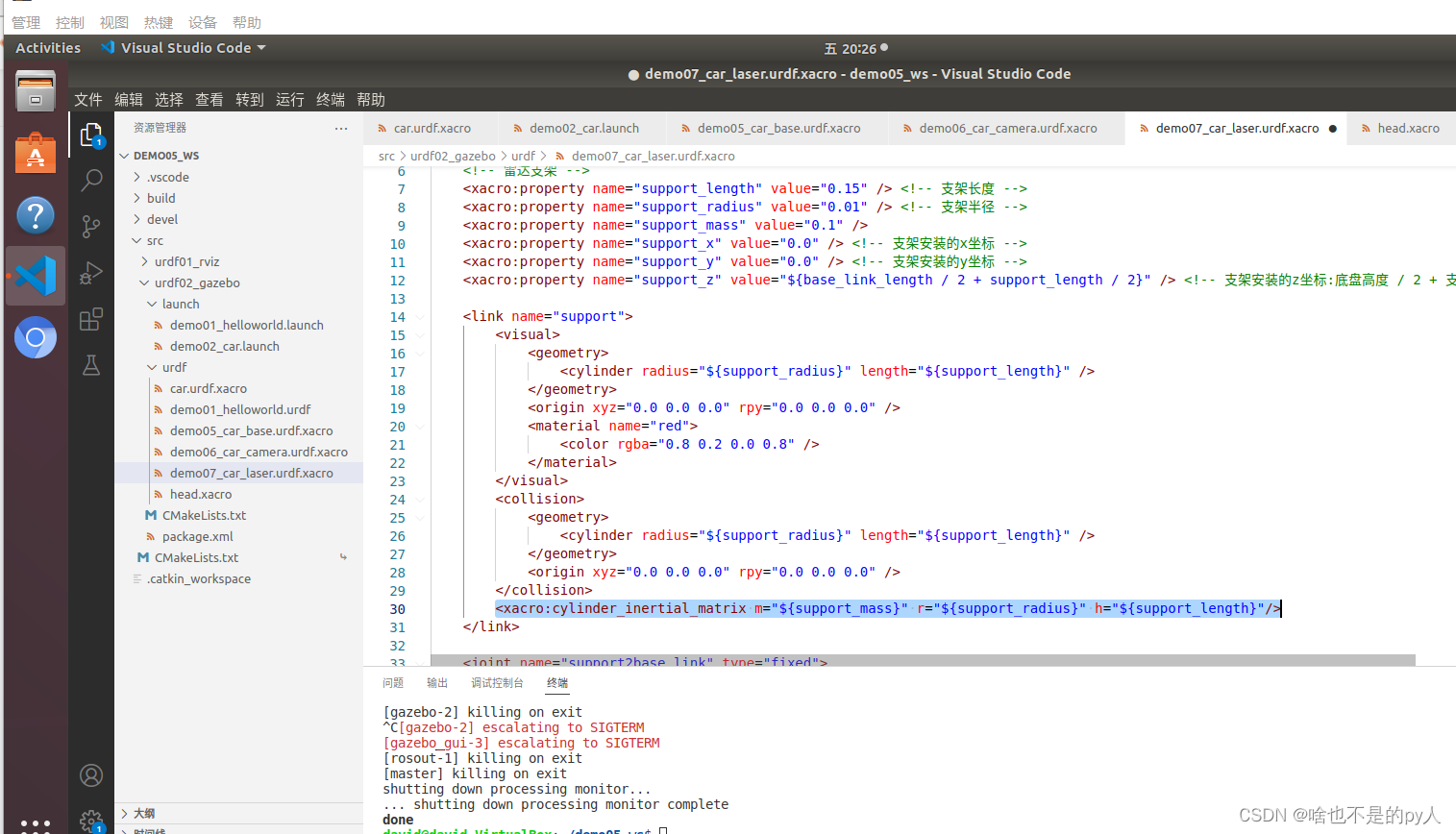Open the Extensions view icon
The width and height of the screenshot is (1456, 834).
(x=91, y=319)
